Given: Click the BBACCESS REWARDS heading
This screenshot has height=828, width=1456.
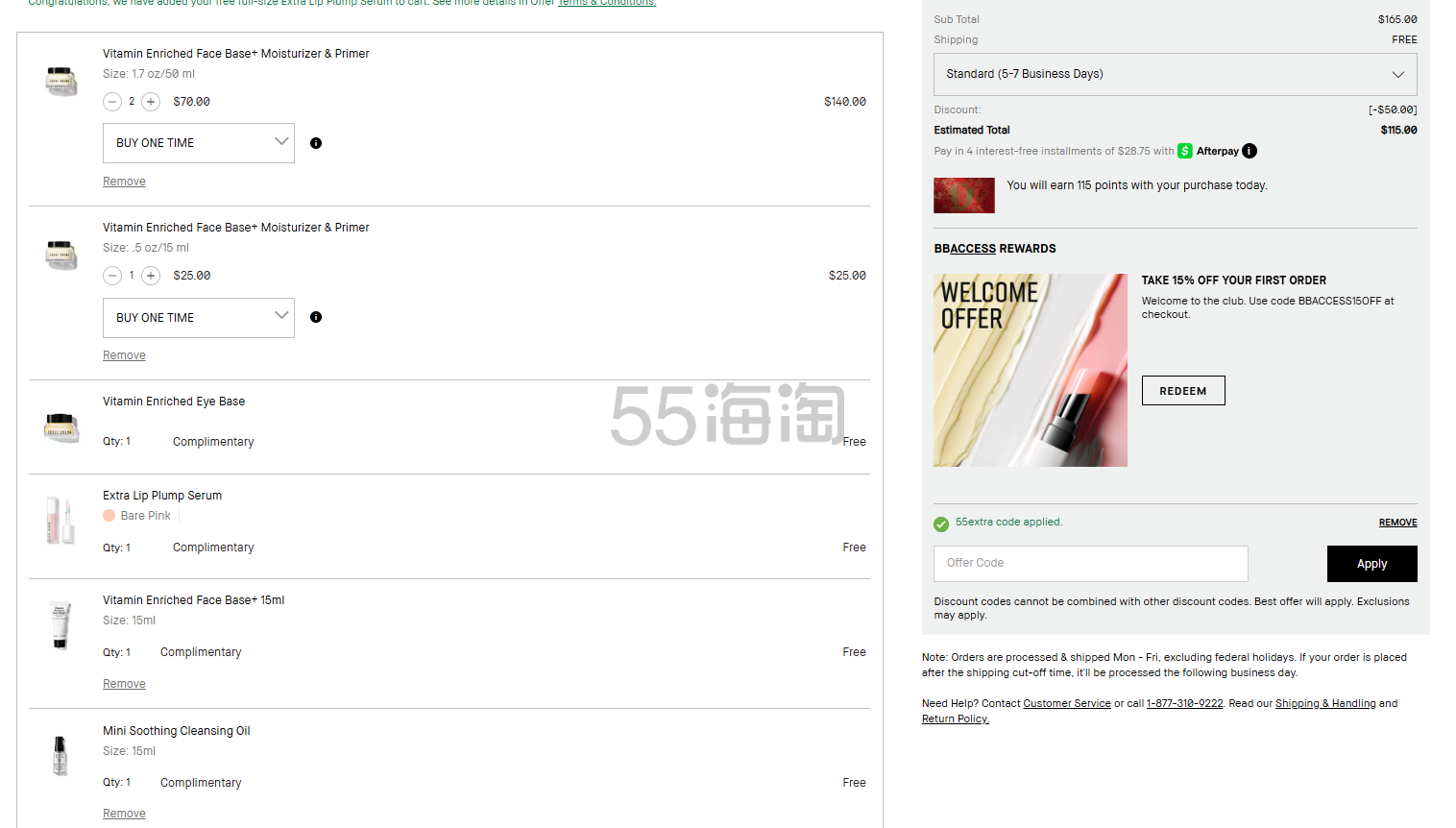Looking at the screenshot, I should (995, 249).
